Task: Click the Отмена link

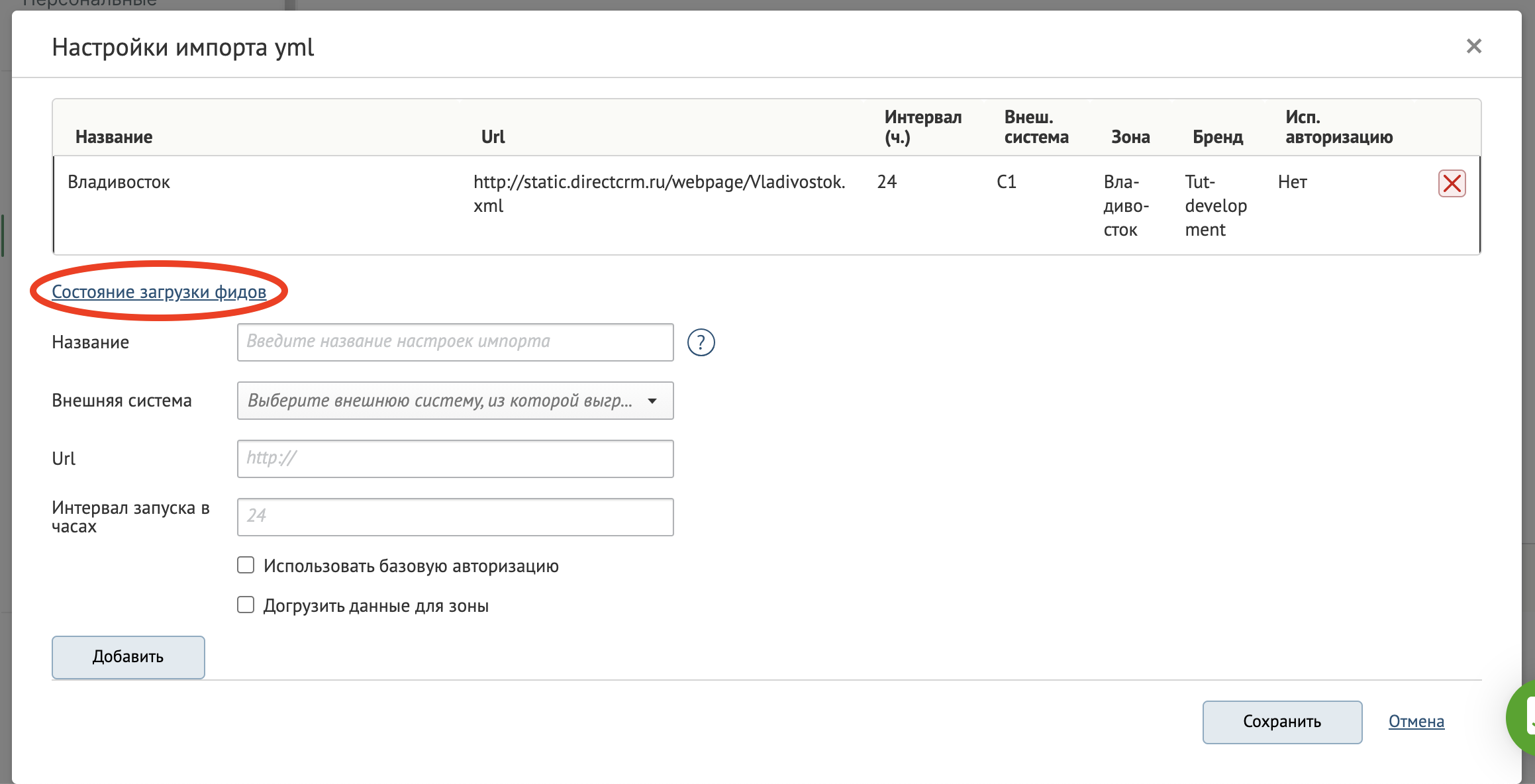Action: click(x=1416, y=722)
